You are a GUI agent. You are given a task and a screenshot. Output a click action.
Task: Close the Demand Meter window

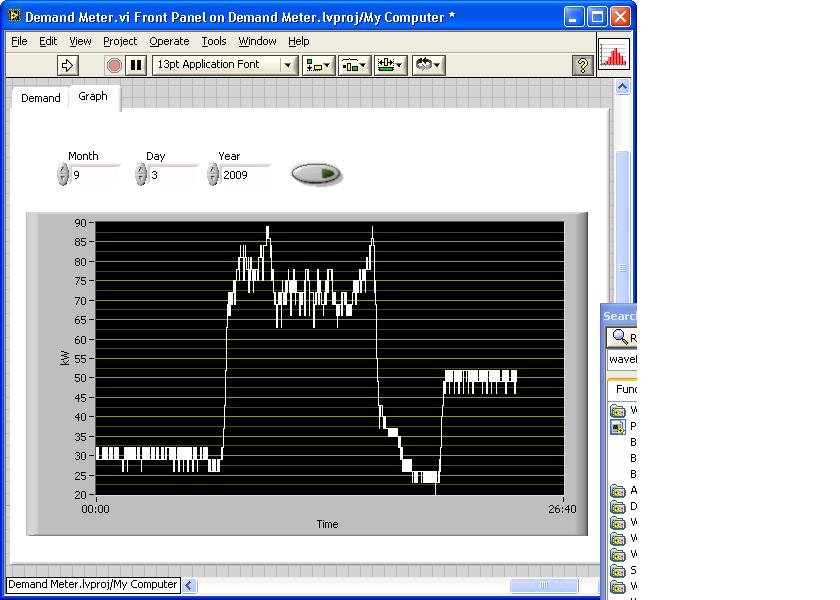[620, 17]
